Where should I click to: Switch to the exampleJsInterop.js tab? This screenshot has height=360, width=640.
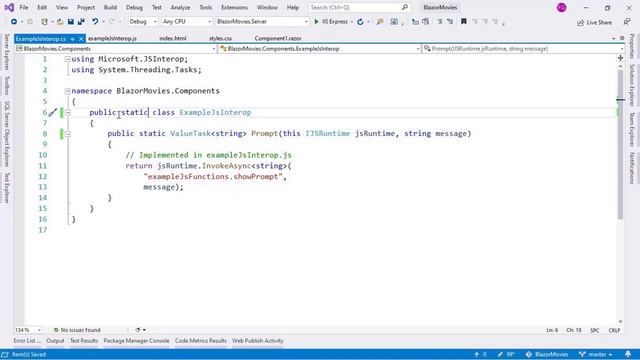tap(112, 38)
